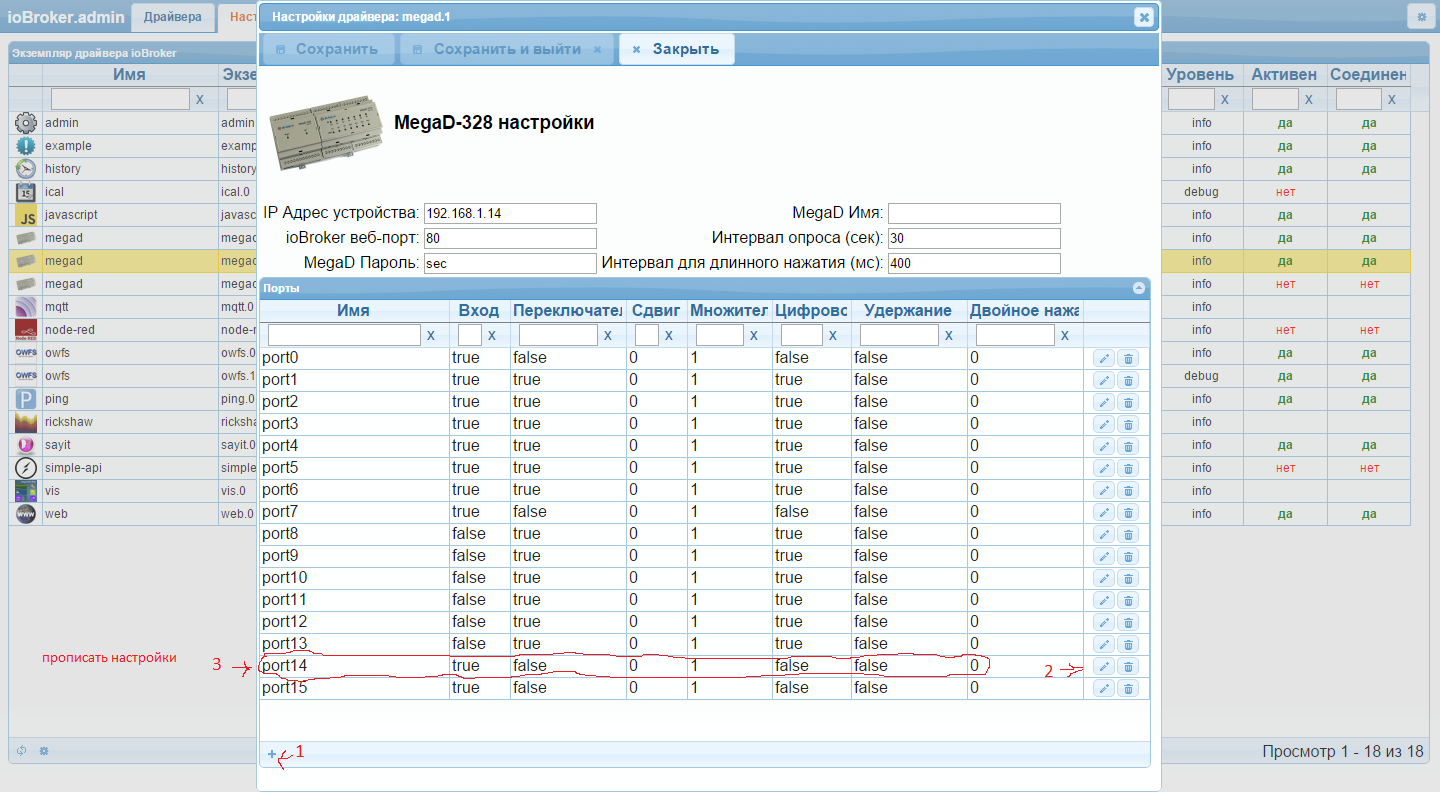
Task: Click the admin driver gear icon
Action: [26, 123]
